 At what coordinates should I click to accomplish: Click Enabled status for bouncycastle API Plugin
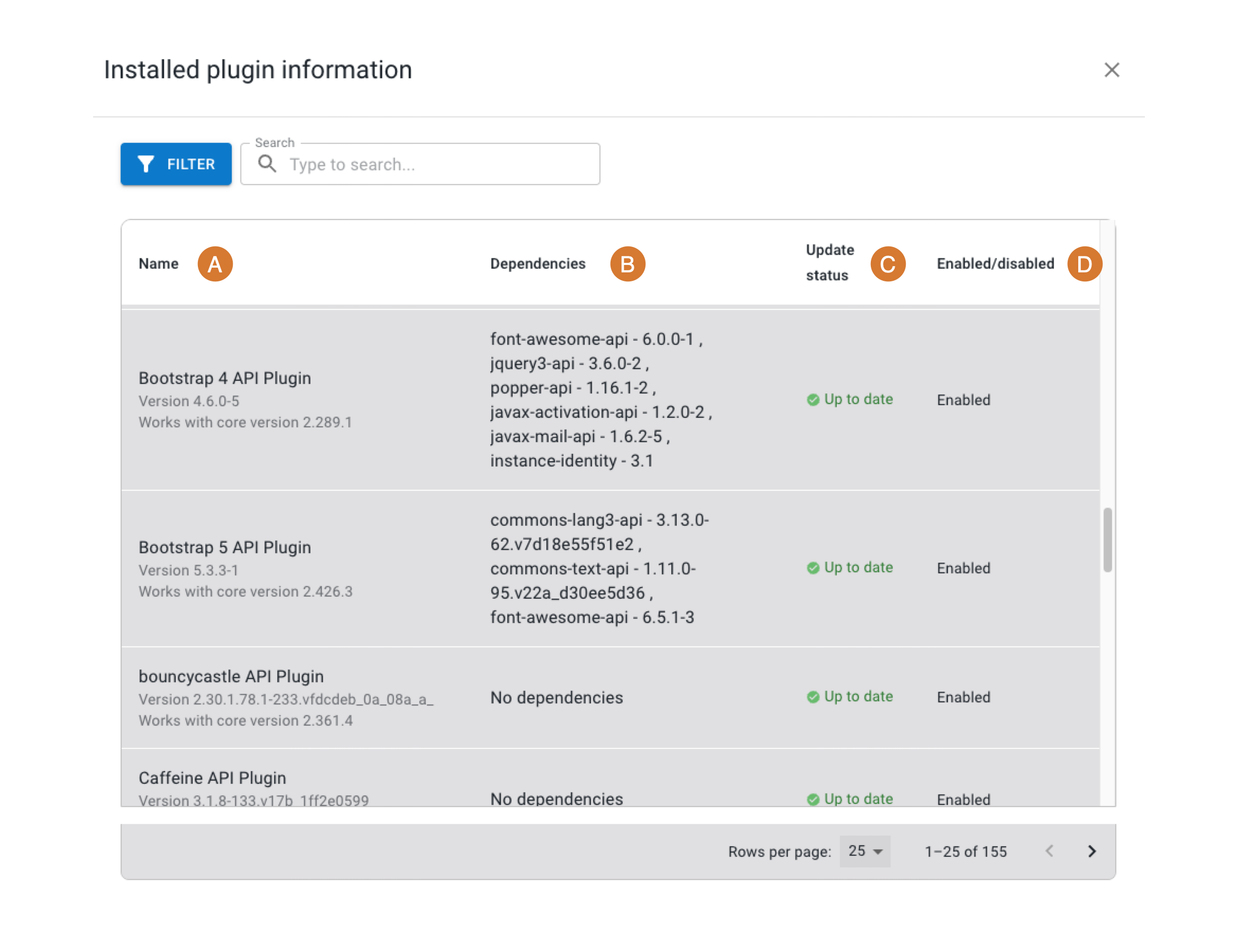[963, 697]
